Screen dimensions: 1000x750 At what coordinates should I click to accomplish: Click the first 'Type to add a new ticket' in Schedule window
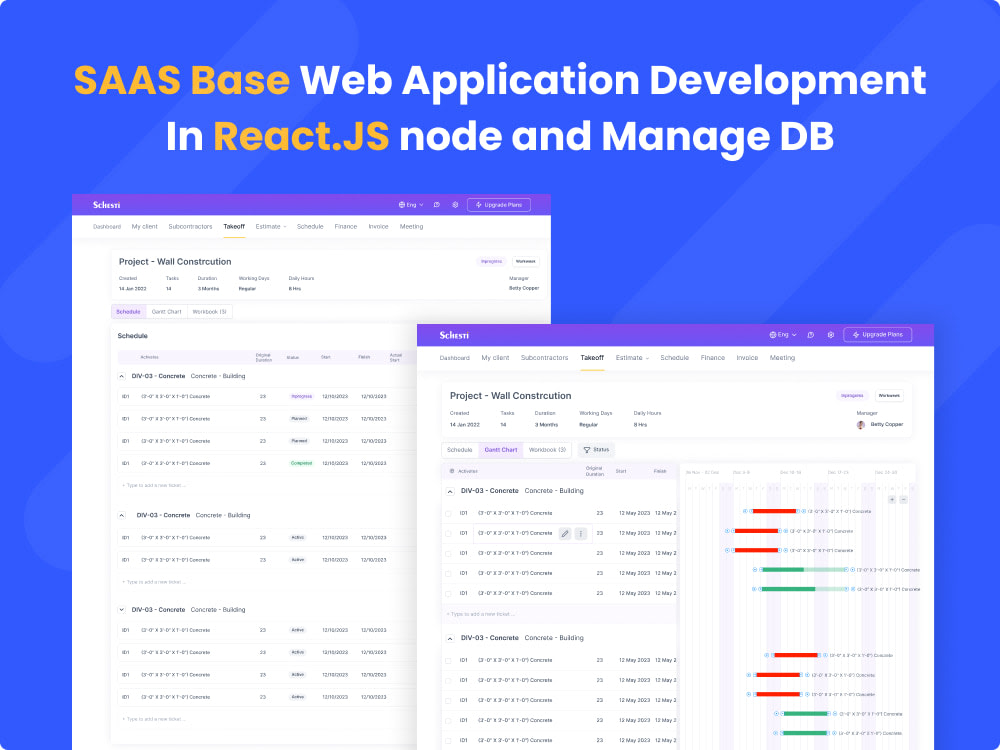tap(154, 486)
